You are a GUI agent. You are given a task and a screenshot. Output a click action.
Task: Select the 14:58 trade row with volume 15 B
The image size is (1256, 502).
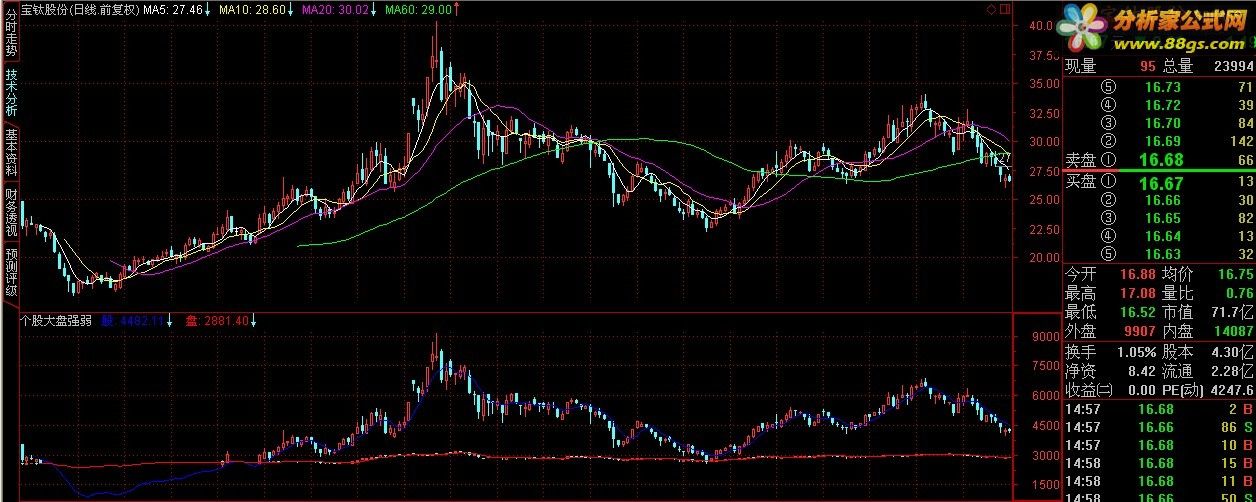click(1159, 463)
